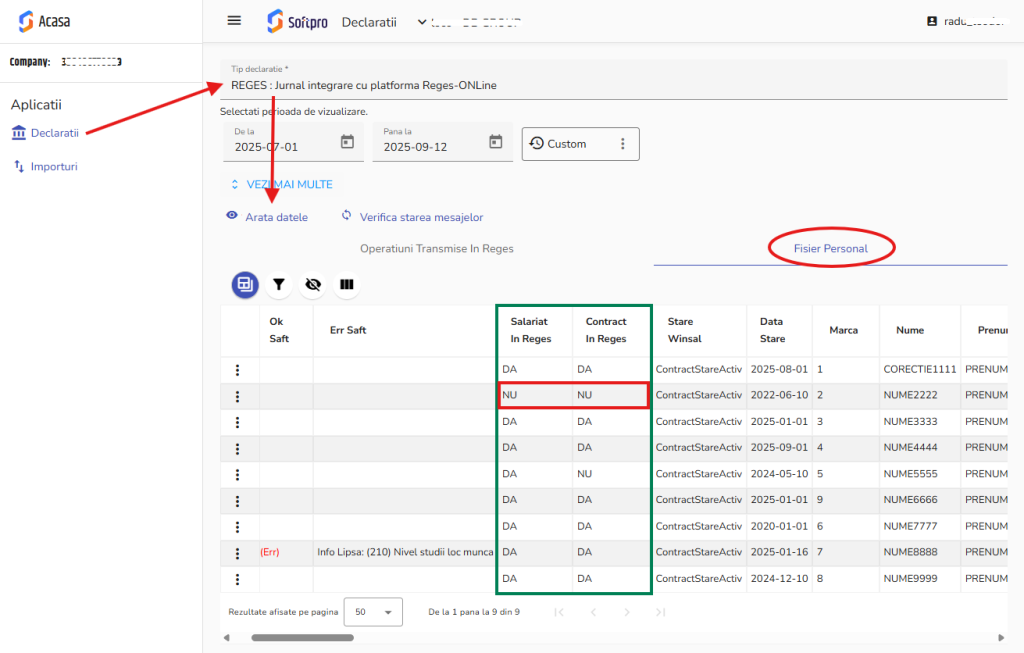Open Declaratii in the sidebar
This screenshot has width=1024, height=653.
pyautogui.click(x=55, y=133)
